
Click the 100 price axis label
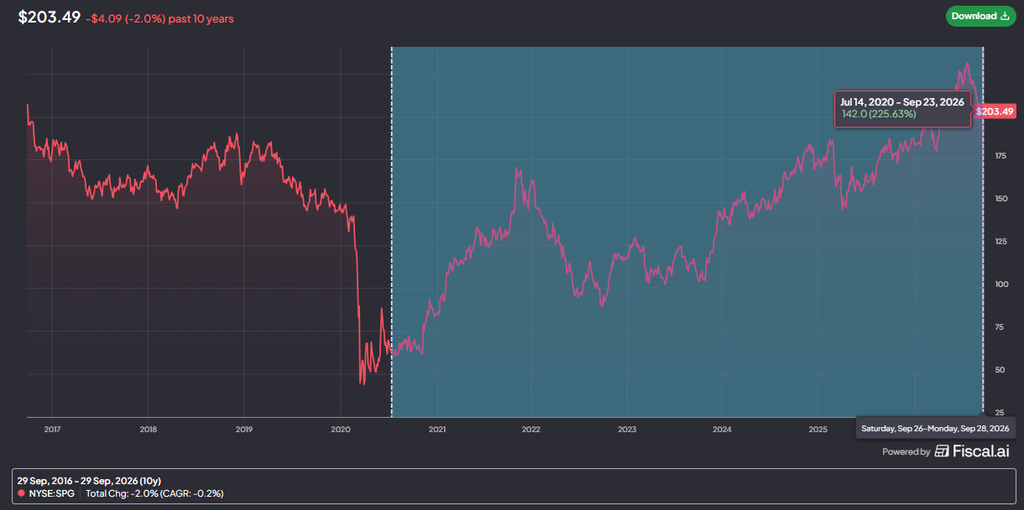(1000, 284)
